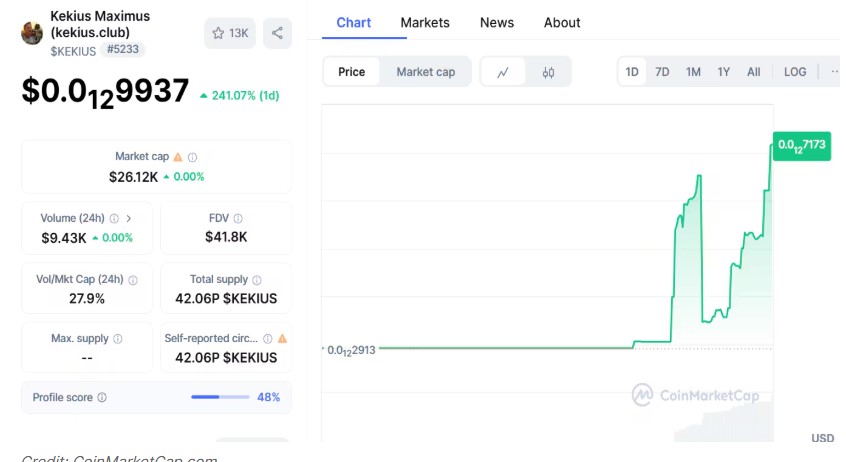This screenshot has width=846, height=462.
Task: Toggle LOG scale on chart
Action: [x=795, y=72]
